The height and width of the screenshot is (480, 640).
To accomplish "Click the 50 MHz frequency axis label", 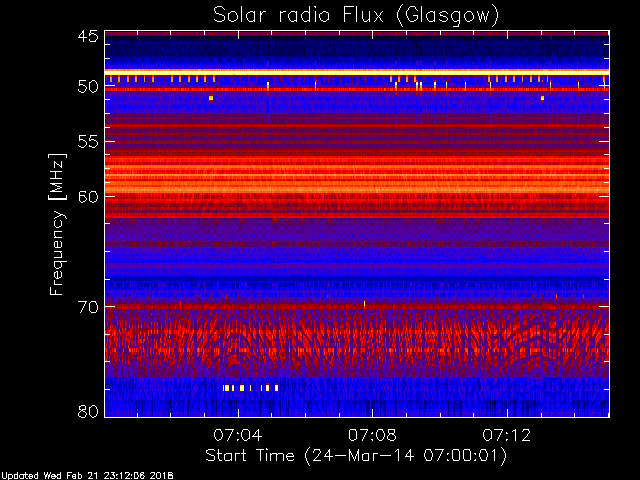I will (x=88, y=87).
